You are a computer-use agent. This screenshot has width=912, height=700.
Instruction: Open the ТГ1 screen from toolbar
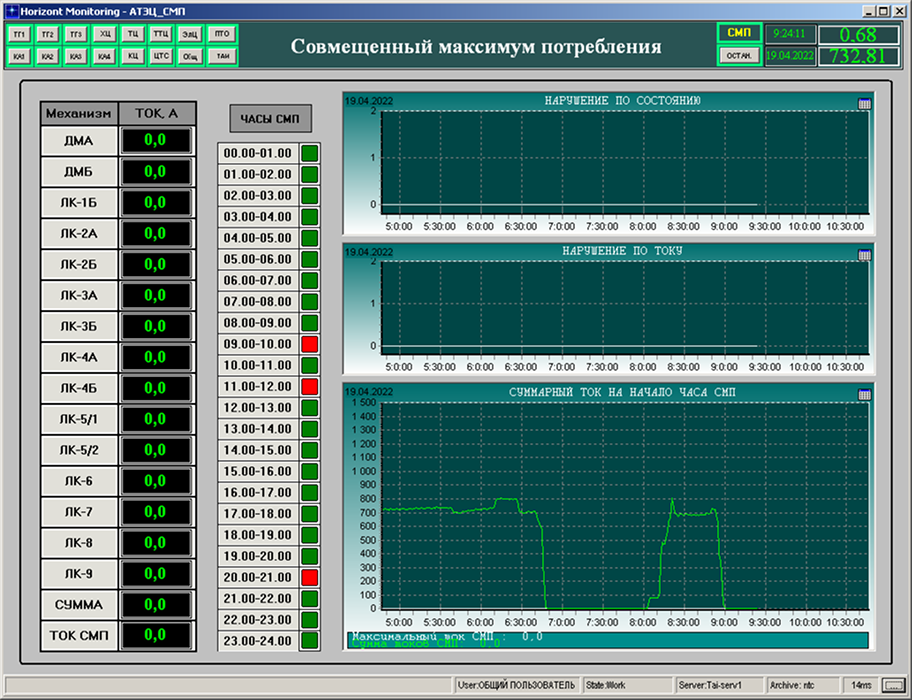(x=20, y=34)
